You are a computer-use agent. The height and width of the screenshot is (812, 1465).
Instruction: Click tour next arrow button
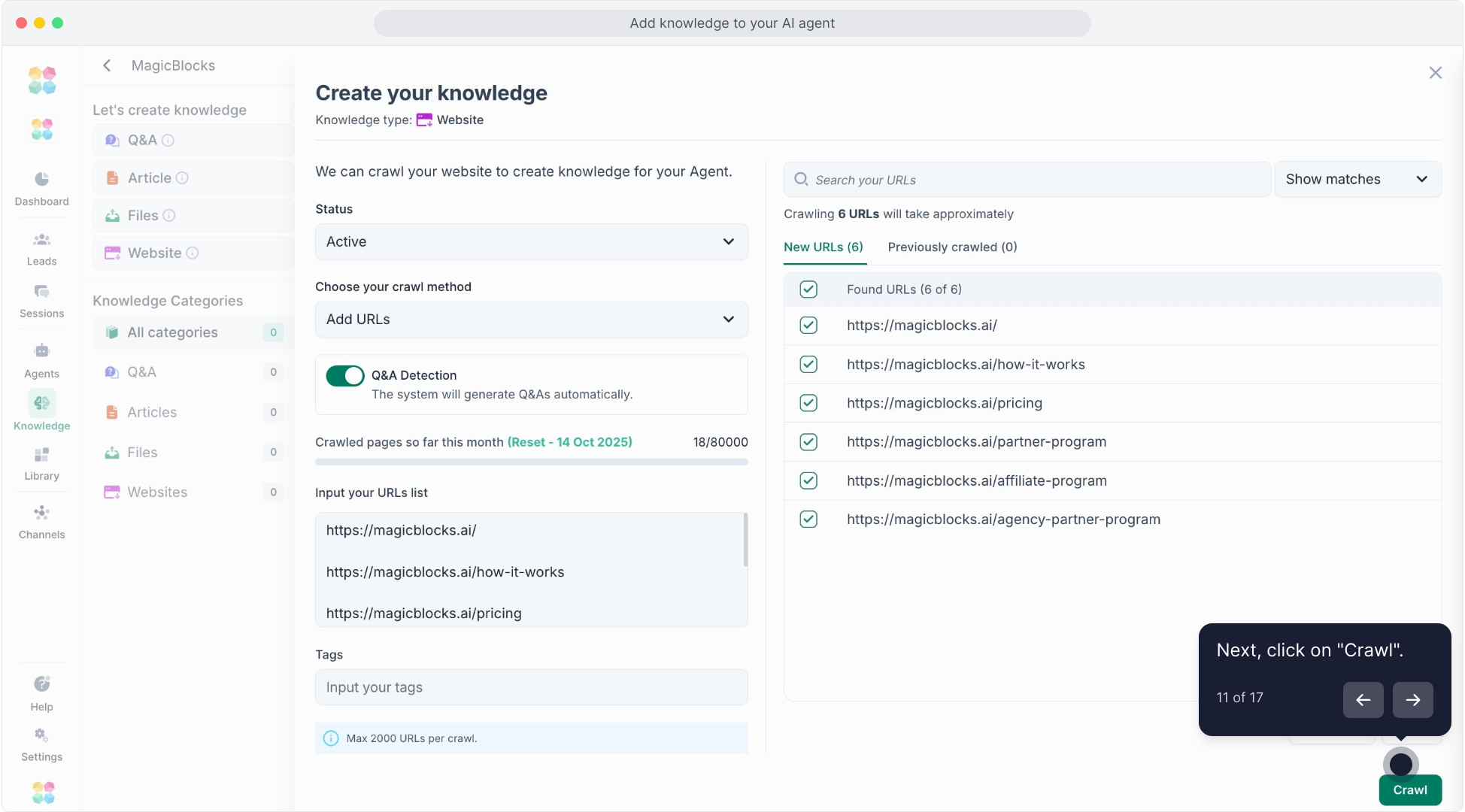(x=1412, y=700)
